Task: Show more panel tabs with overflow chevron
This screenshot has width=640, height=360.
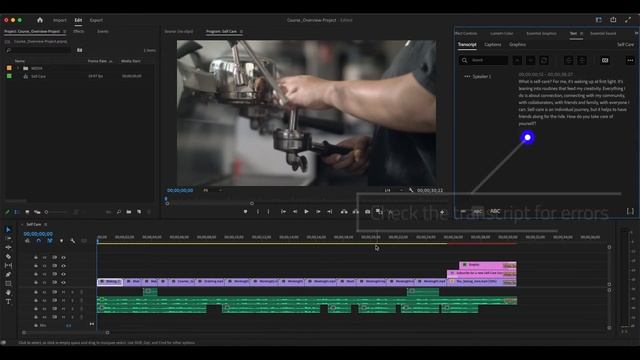Action: pyautogui.click(x=636, y=33)
